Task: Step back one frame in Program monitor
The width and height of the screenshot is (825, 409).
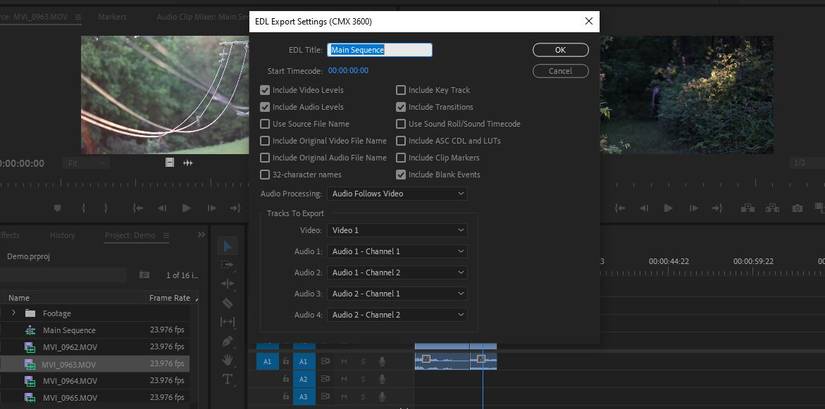Action: [x=644, y=208]
